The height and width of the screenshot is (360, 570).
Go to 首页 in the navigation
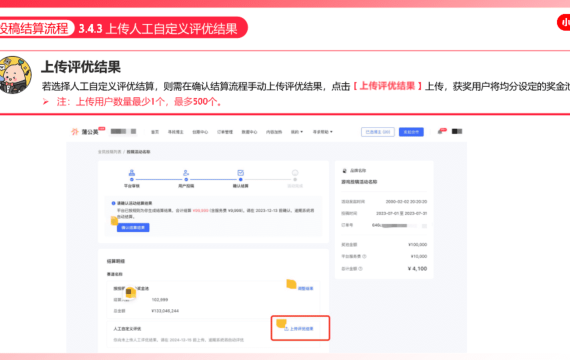pyautogui.click(x=155, y=132)
